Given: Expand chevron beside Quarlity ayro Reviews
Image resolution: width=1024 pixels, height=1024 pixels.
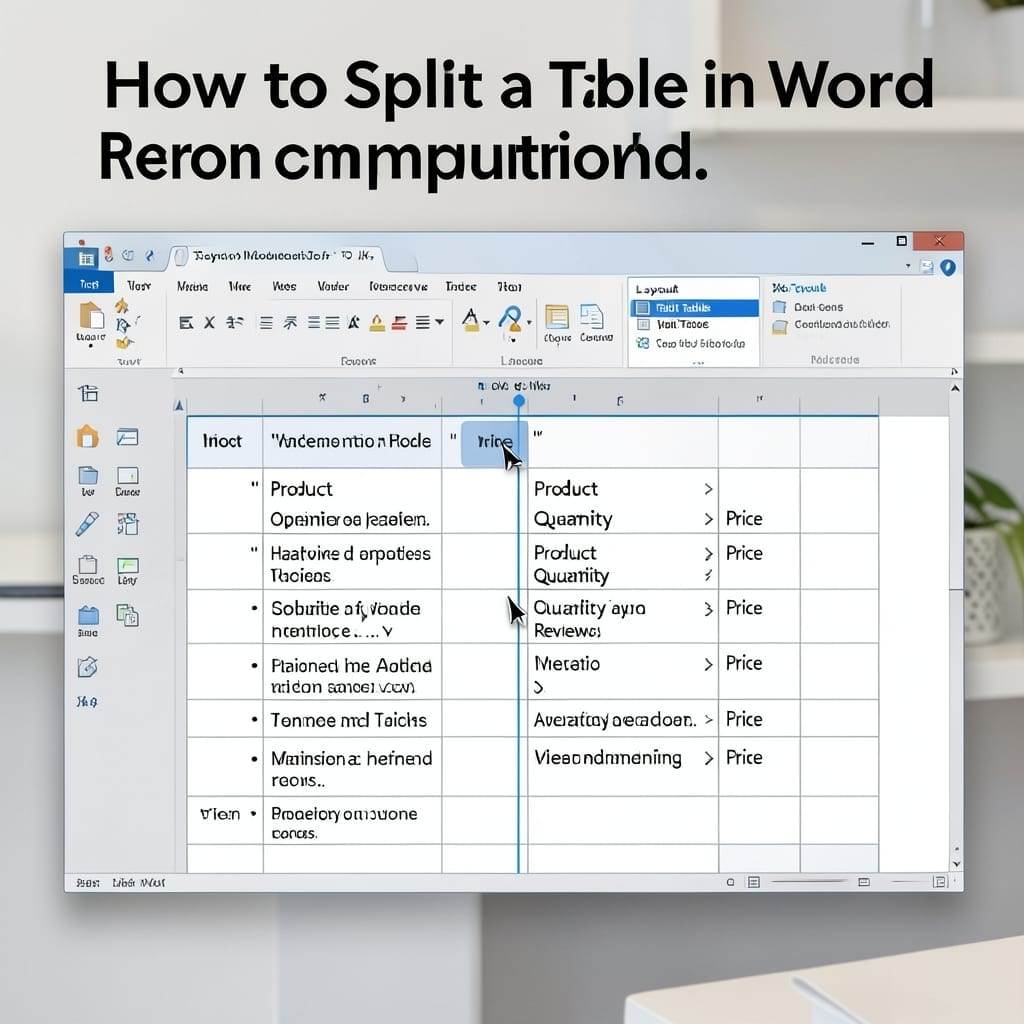Looking at the screenshot, I should [x=709, y=609].
